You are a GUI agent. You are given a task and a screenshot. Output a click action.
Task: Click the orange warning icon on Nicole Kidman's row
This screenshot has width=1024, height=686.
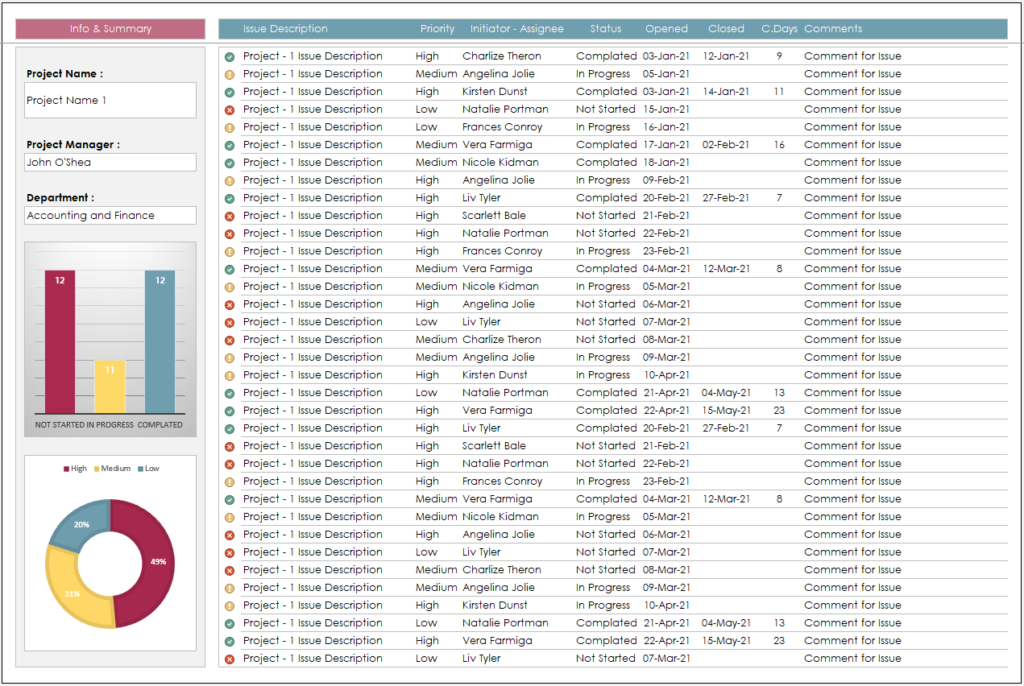click(x=231, y=286)
